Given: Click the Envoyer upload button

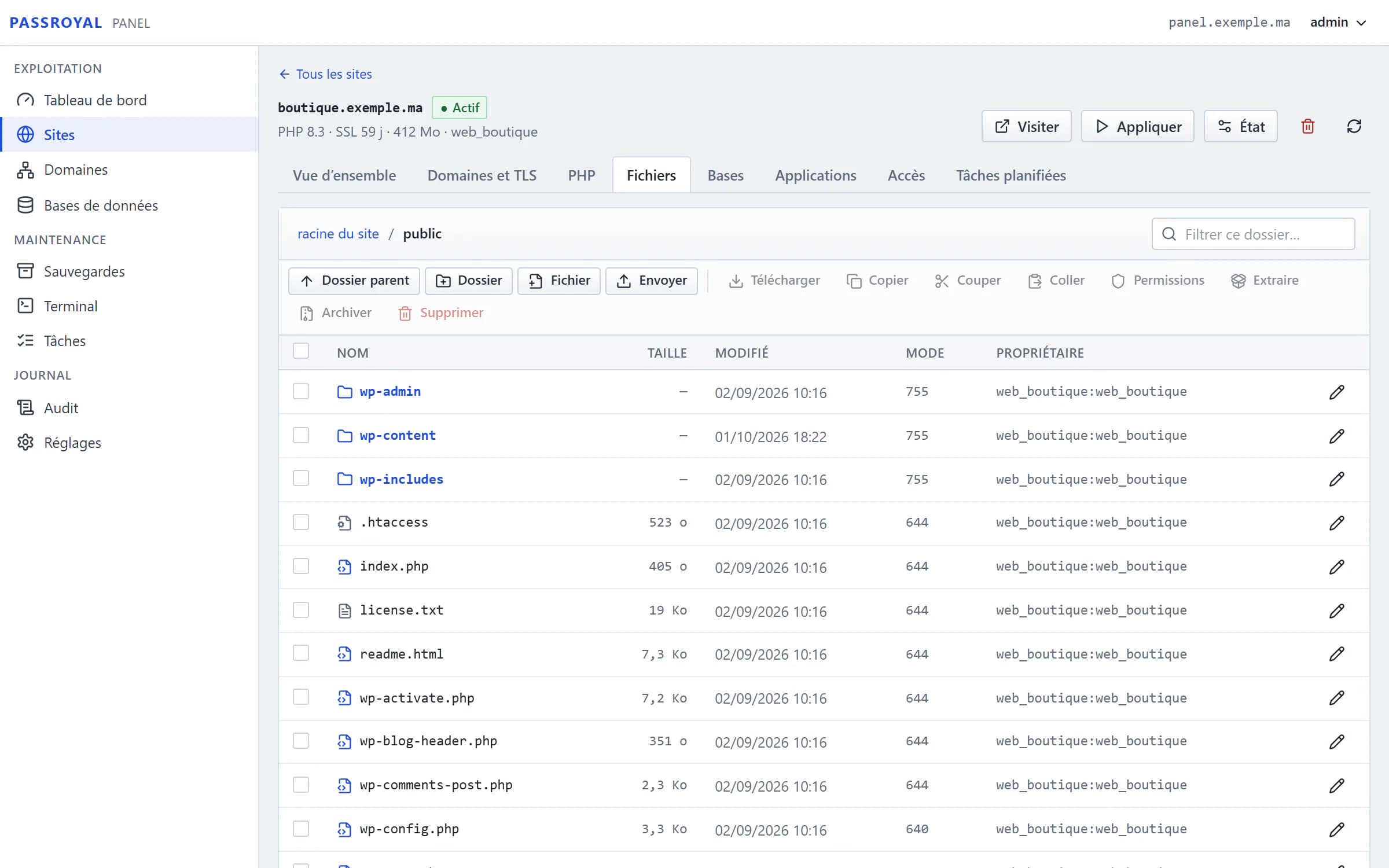Looking at the screenshot, I should coord(651,281).
